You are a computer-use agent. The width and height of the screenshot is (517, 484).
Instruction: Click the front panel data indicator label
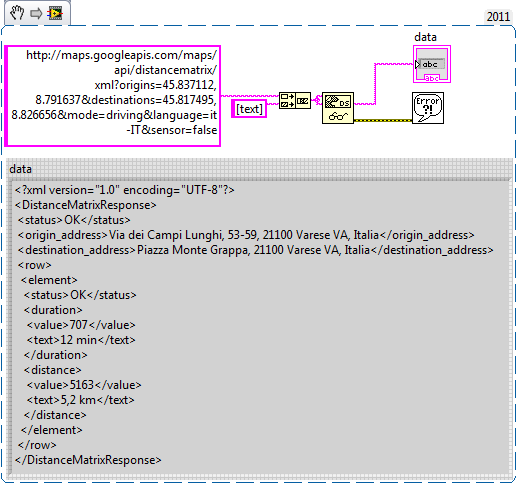click(x=20, y=169)
